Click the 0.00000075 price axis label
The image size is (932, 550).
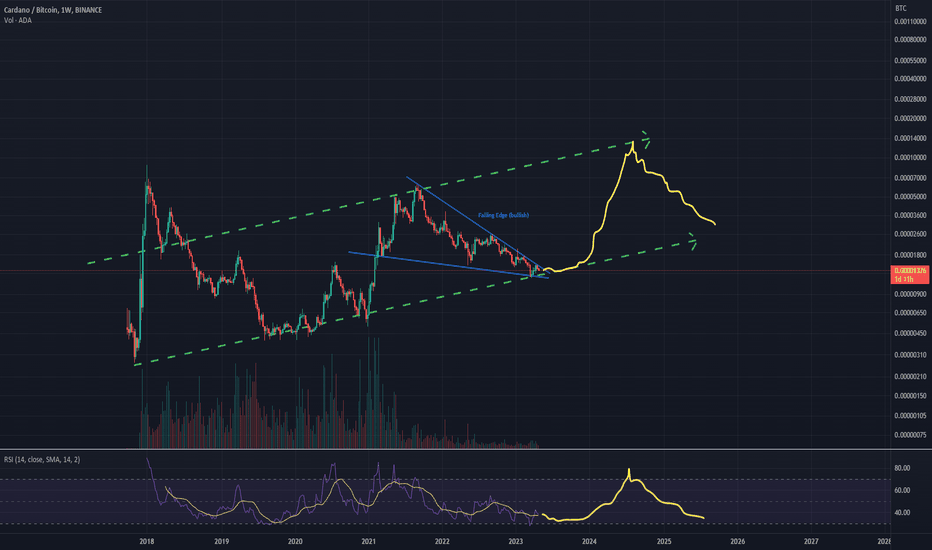[910, 435]
